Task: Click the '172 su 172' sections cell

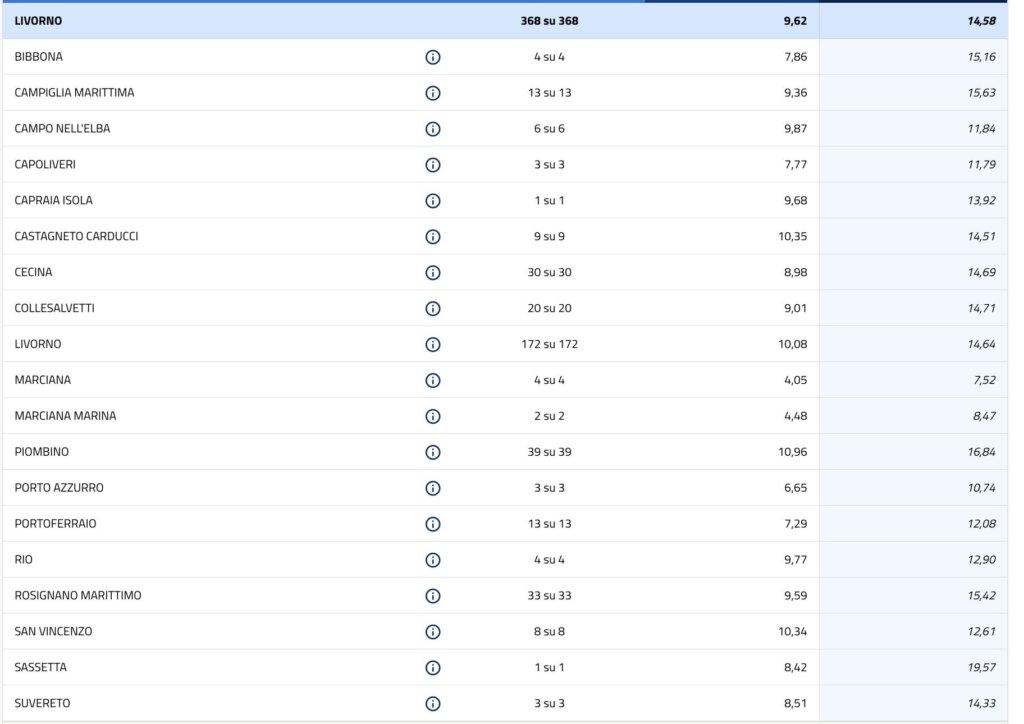Action: (549, 345)
